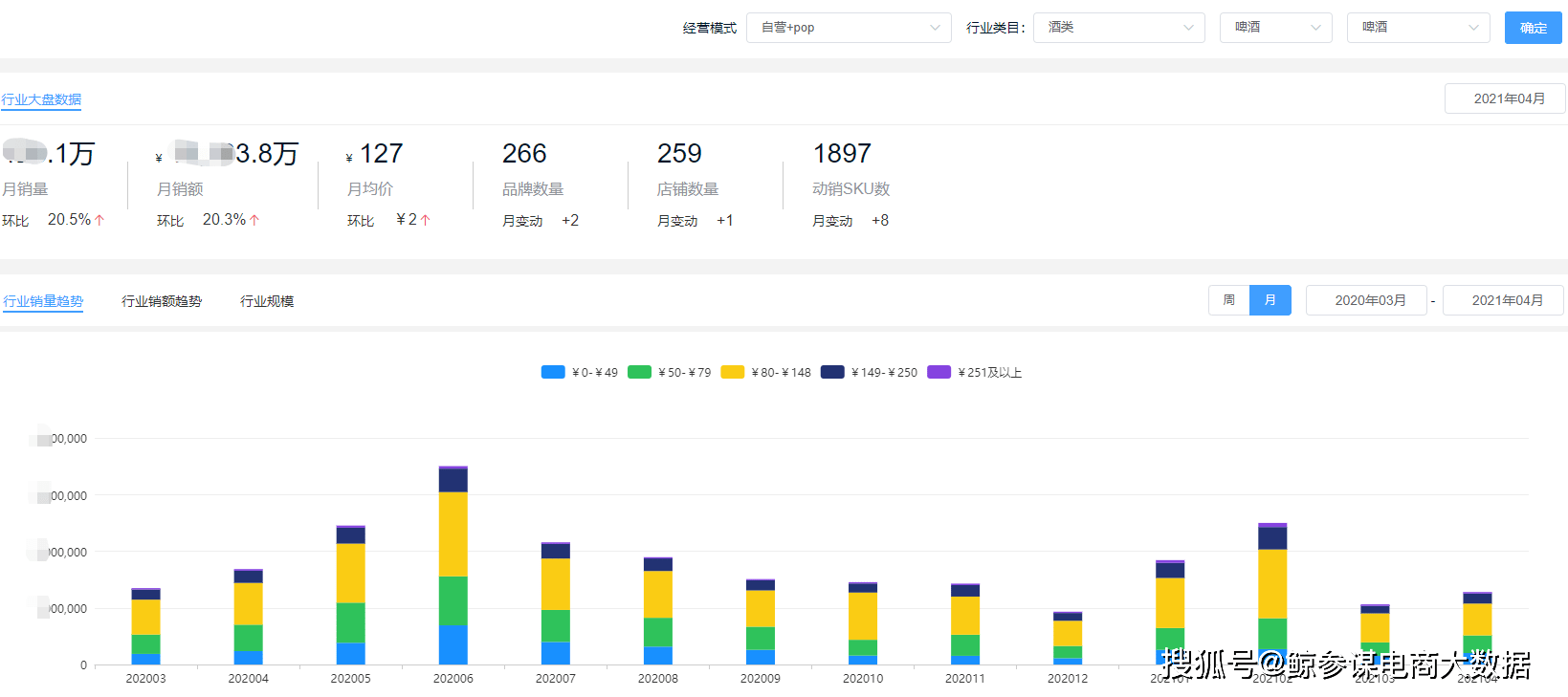Click the 202012 x-axis label
1568x697 pixels.
[x=1068, y=679]
